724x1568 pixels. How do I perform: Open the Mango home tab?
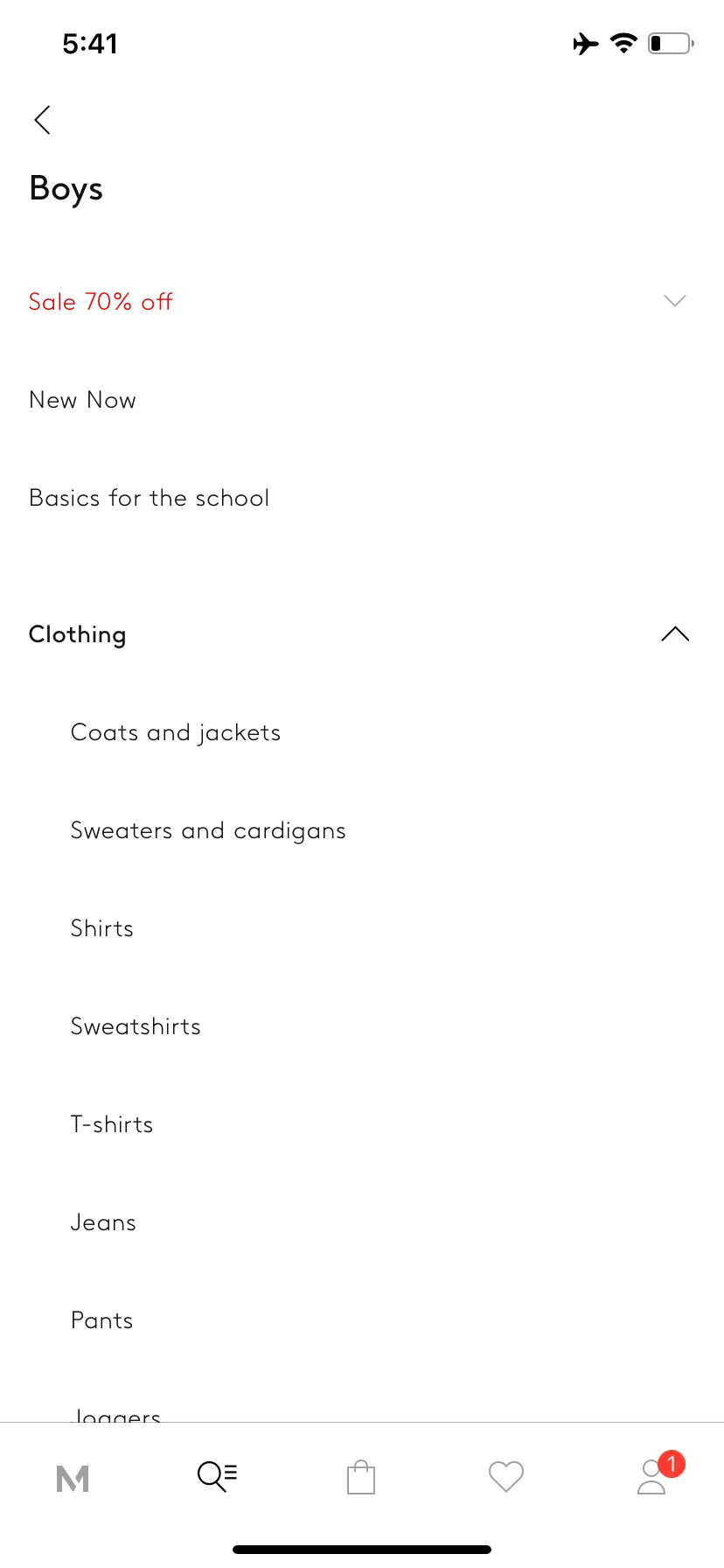pos(73,1479)
